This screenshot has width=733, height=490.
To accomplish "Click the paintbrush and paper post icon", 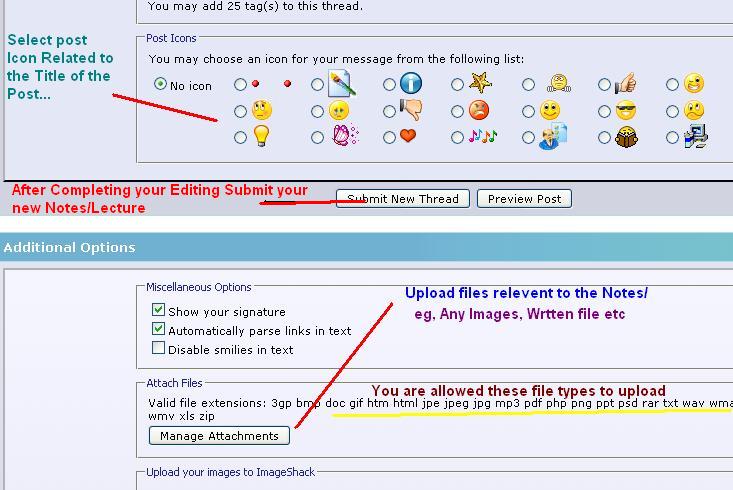I will pos(342,83).
